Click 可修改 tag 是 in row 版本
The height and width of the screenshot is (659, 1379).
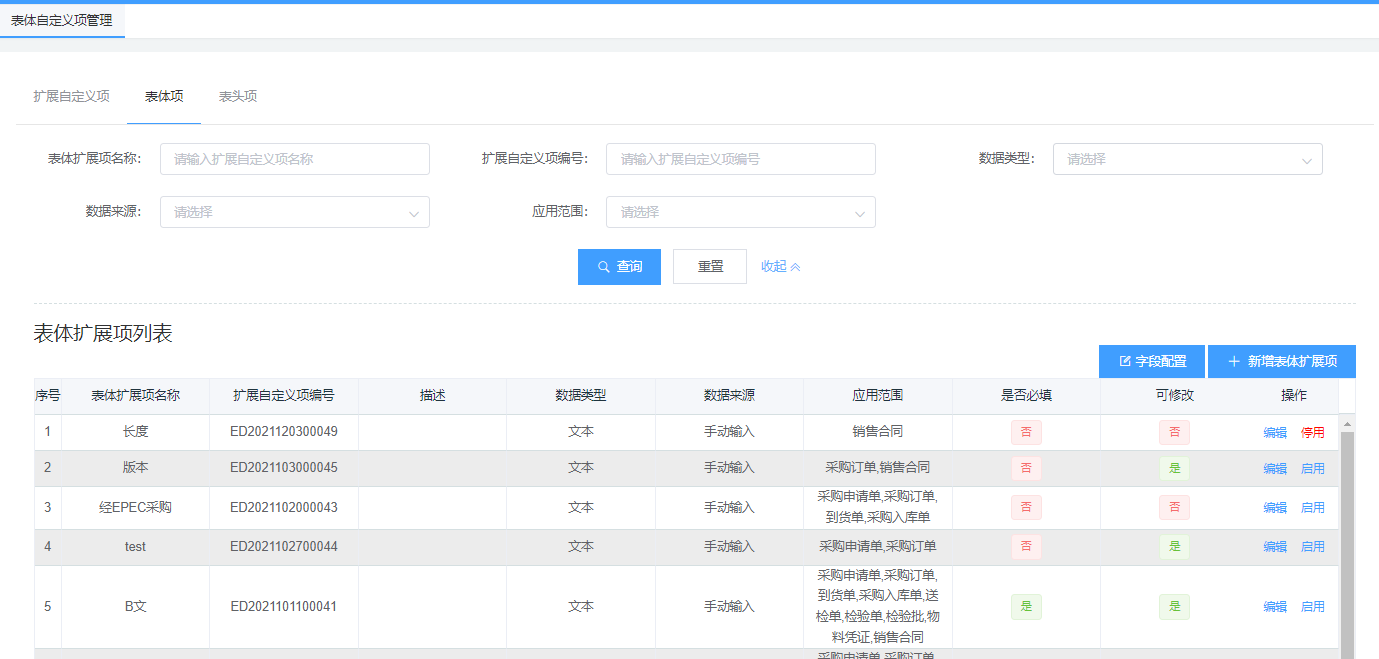(1174, 468)
